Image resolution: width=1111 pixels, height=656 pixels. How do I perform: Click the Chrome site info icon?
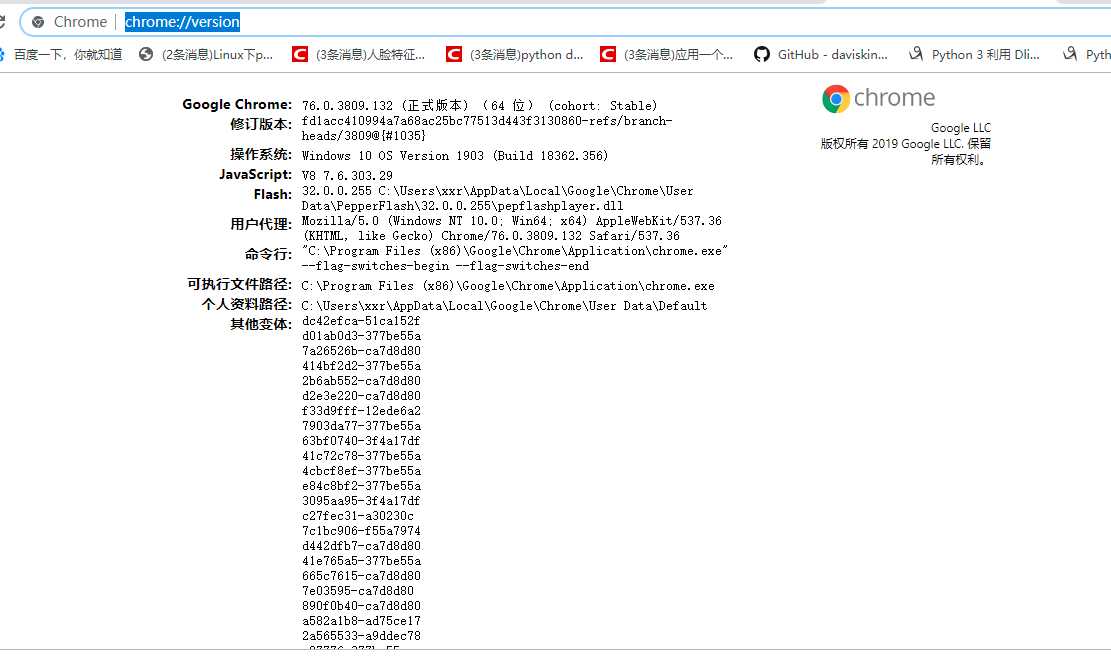click(38, 22)
